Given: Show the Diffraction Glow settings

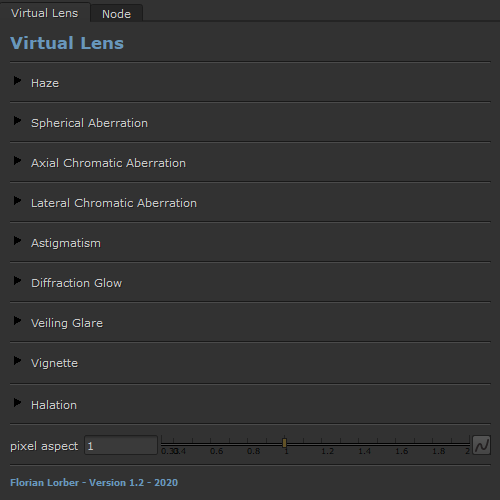Looking at the screenshot, I should pyautogui.click(x=17, y=281).
